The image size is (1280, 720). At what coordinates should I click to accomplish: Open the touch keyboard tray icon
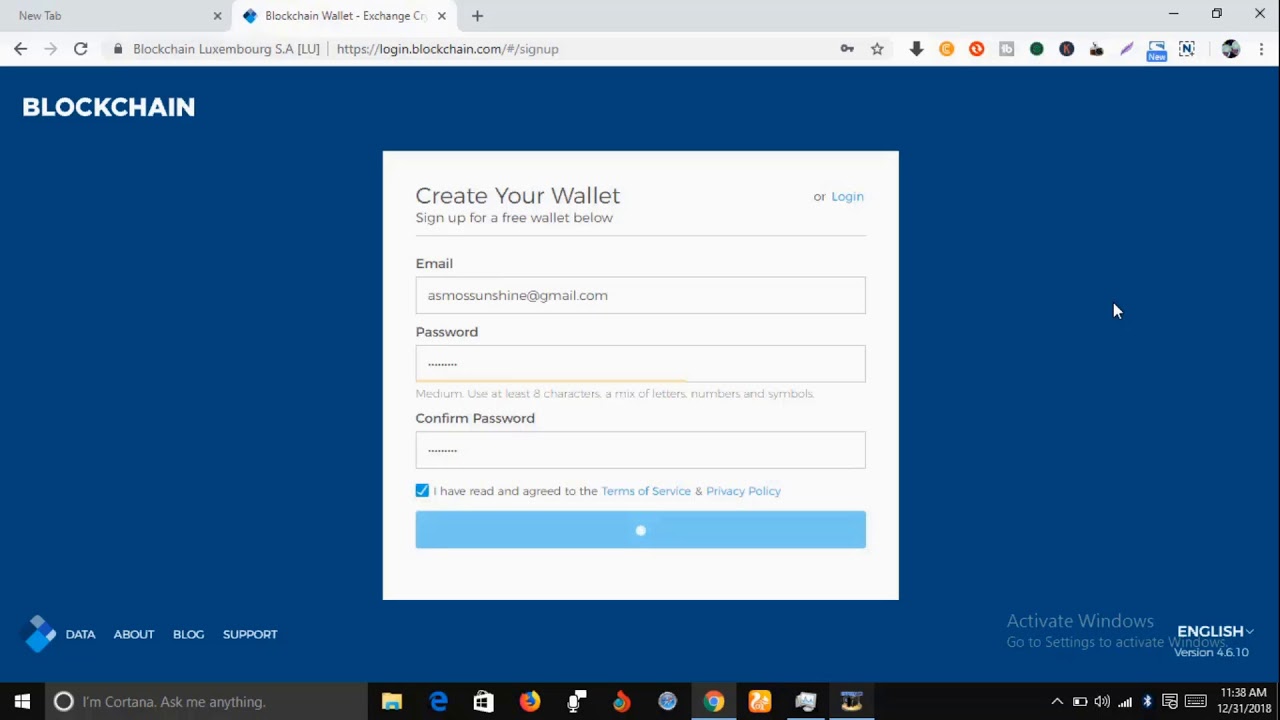coord(1195,702)
